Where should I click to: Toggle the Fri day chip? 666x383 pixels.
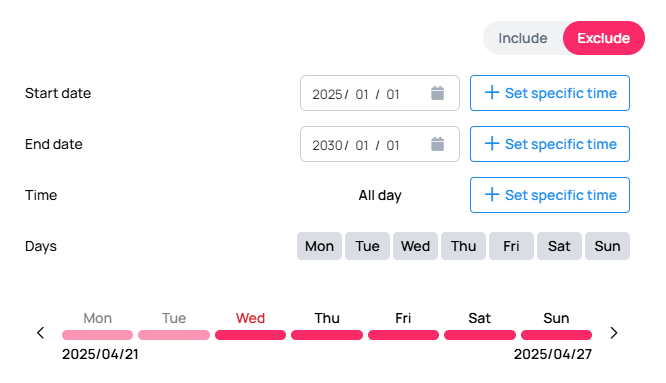511,246
